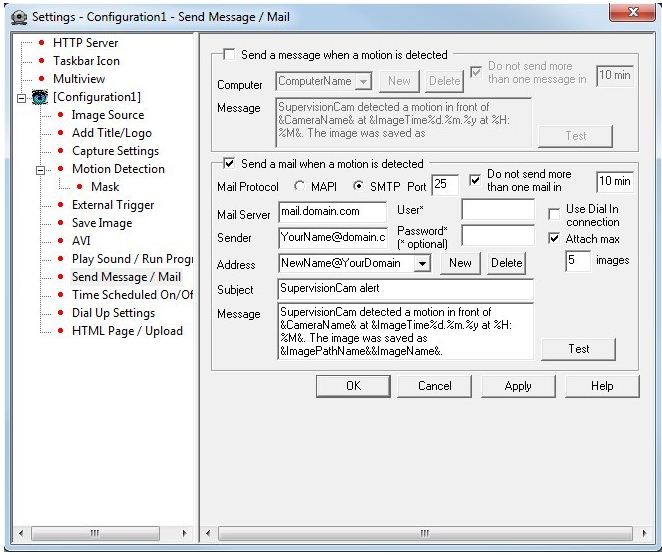662x555 pixels.
Task: Select the MAPI mail protocol
Action: (x=299, y=186)
